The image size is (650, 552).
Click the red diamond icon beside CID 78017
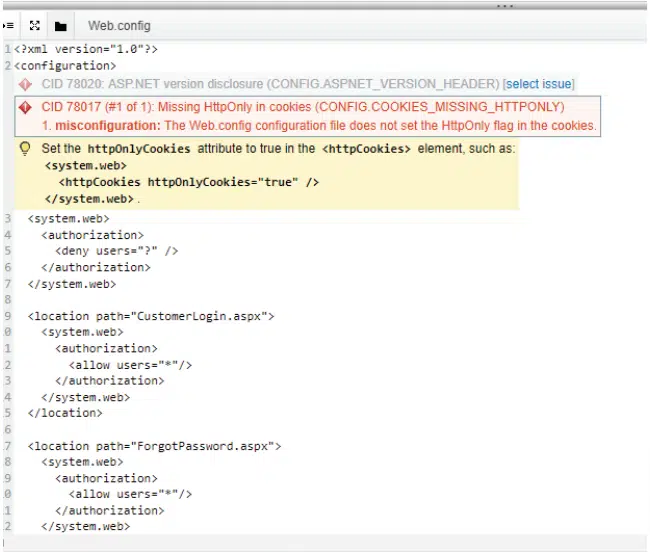point(25,107)
